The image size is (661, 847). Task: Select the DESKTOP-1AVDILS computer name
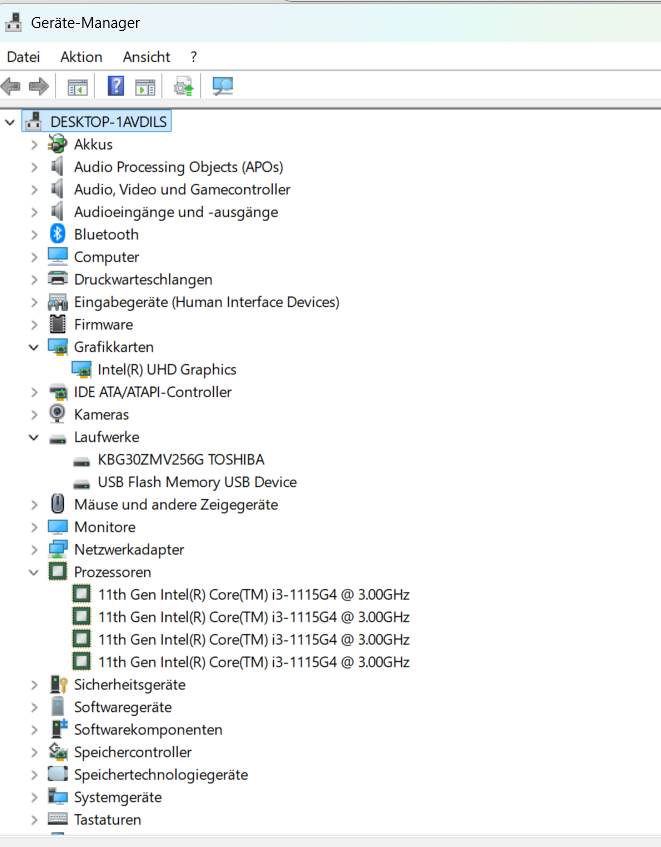tap(109, 122)
